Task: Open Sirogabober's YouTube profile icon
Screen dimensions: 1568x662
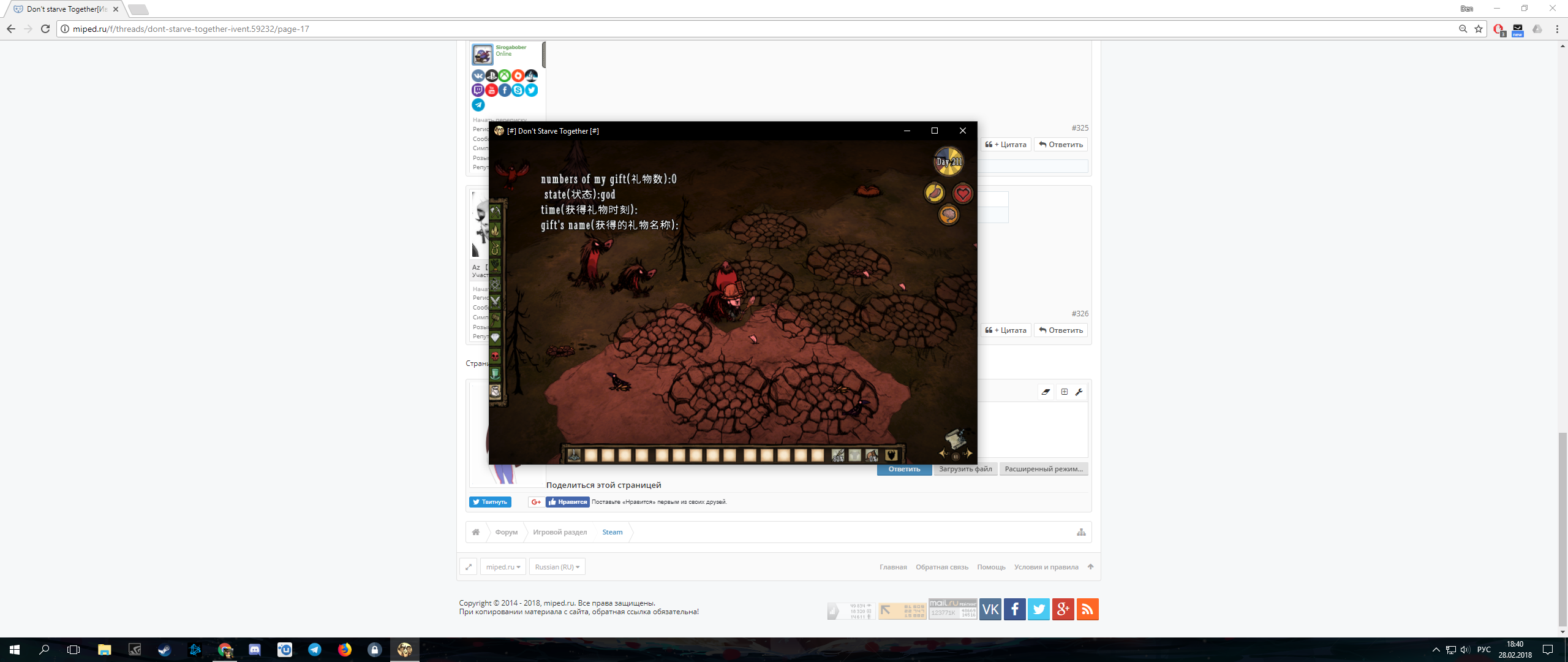Action: pyautogui.click(x=491, y=90)
